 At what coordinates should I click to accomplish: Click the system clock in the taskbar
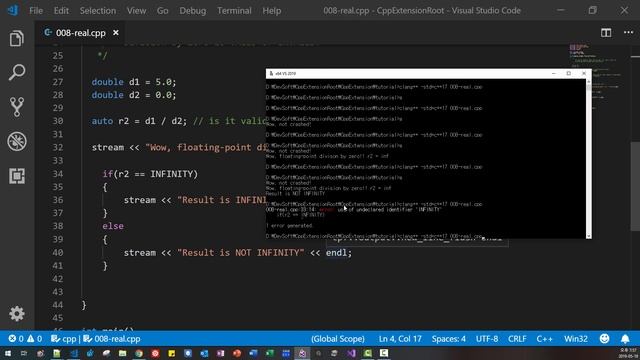627,353
